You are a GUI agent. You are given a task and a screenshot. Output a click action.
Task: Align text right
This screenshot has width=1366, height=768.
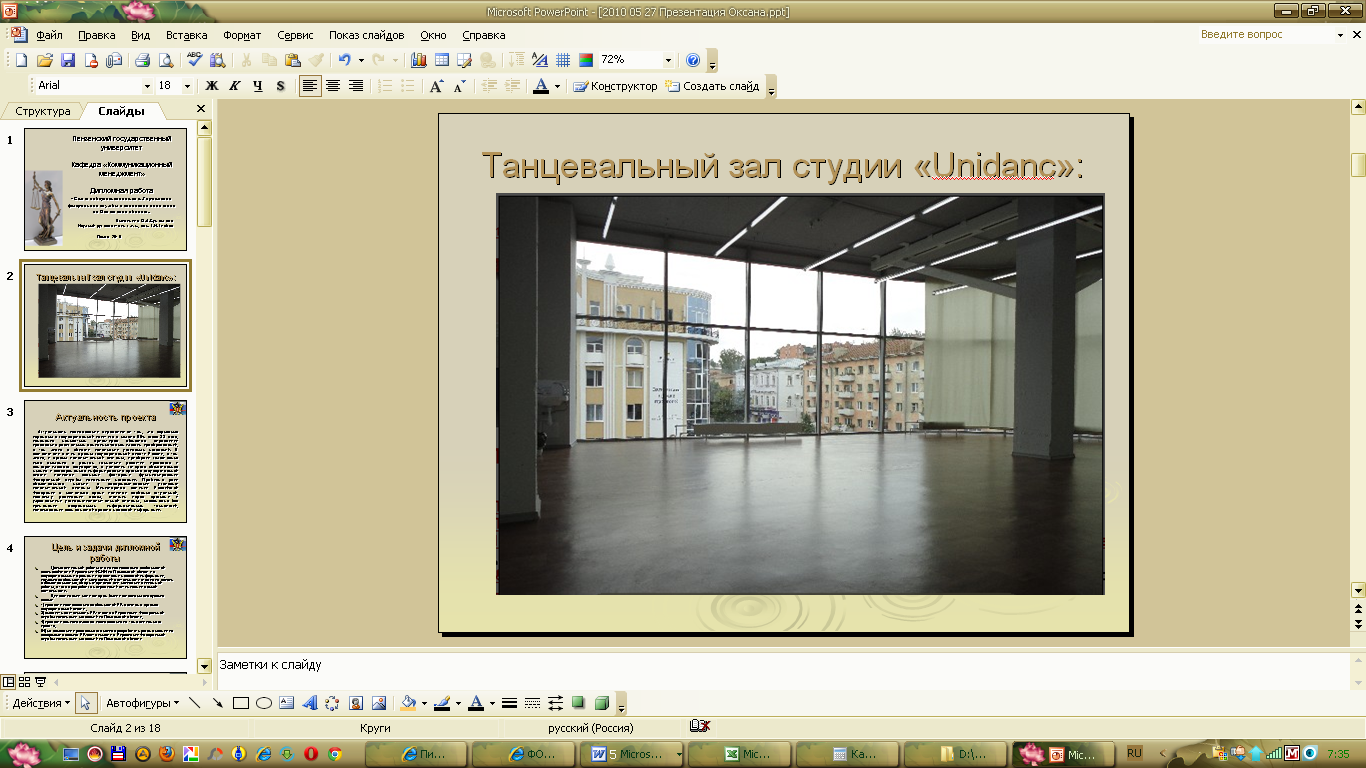356,86
